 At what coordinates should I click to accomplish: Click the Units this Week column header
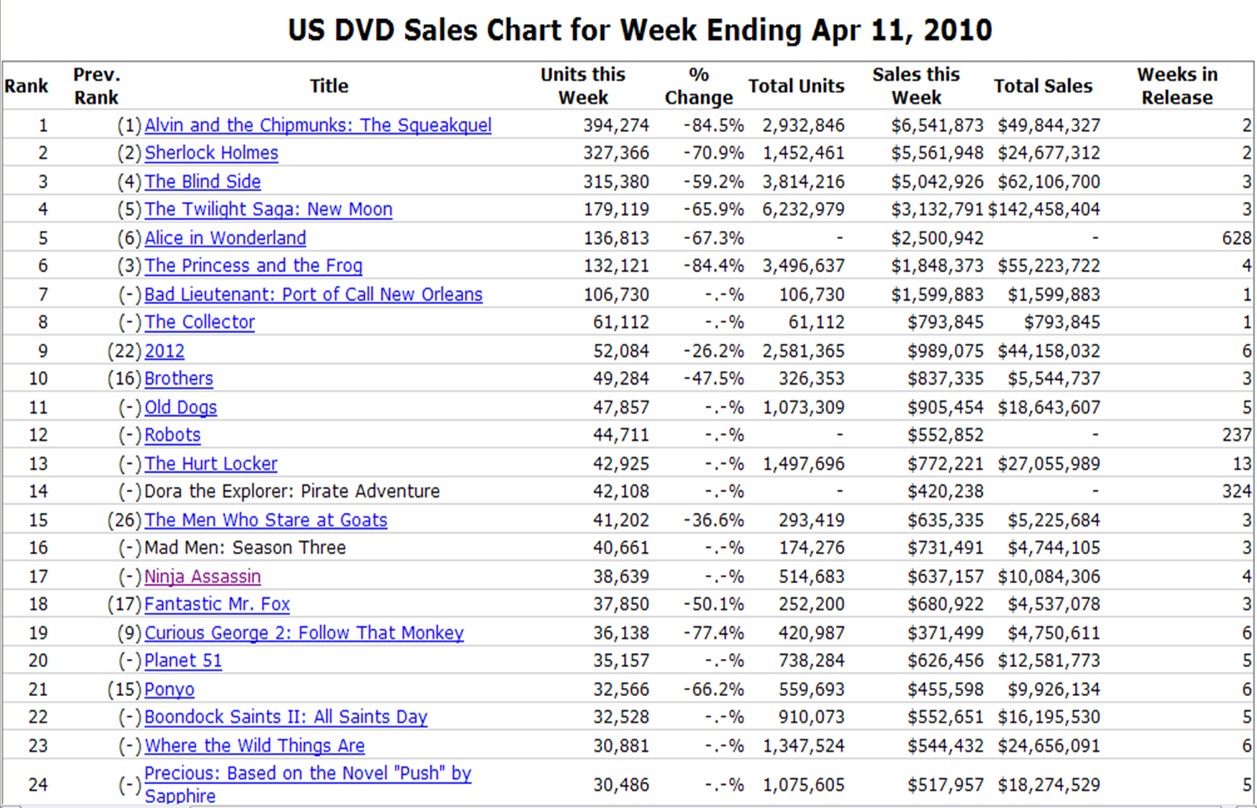[582, 86]
